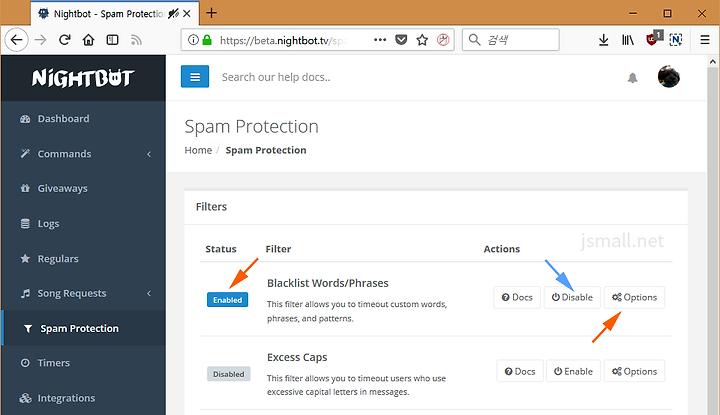
Task: Show site information icon in address bar
Action: click(193, 40)
